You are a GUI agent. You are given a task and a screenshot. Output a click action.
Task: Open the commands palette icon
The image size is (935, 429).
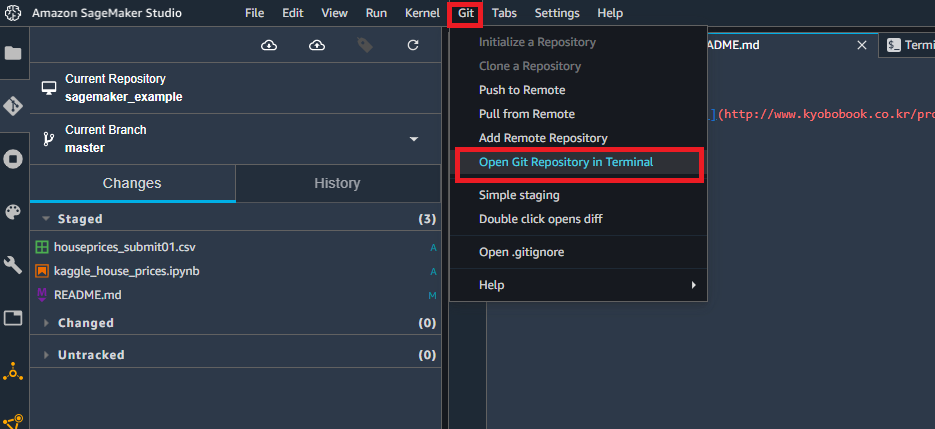click(13, 212)
